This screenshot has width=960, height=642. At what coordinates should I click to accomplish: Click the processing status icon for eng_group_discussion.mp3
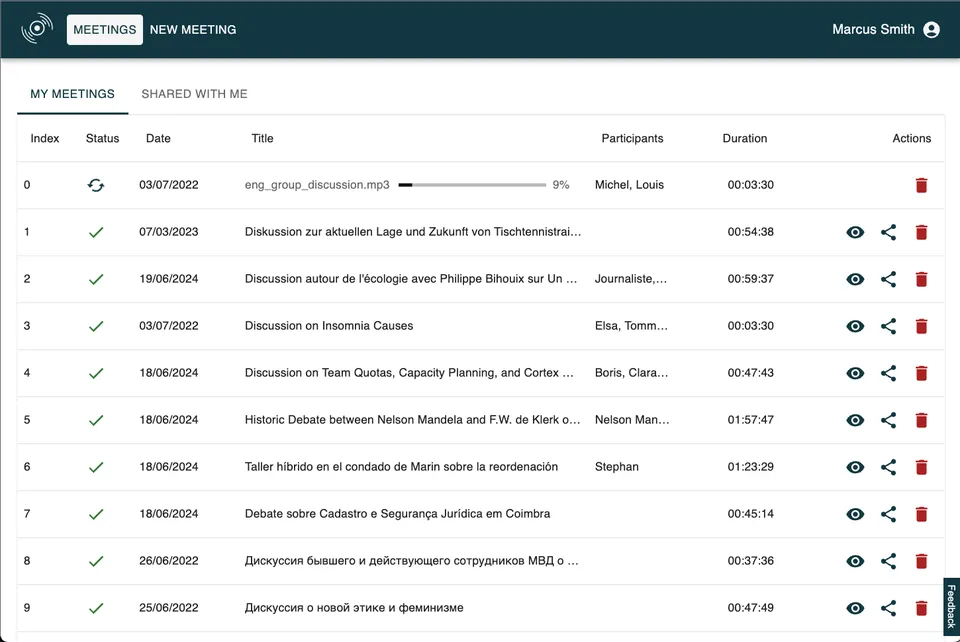coord(96,185)
